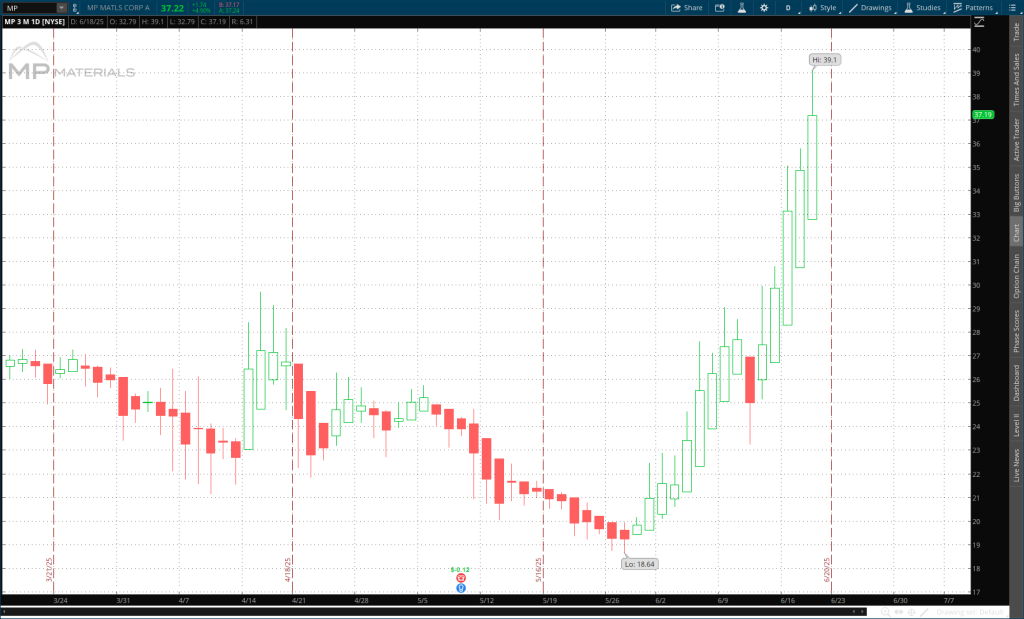Screen dimensions: 1024x619
Task: Click the Product Depth icon beside Share
Action: (720, 8)
